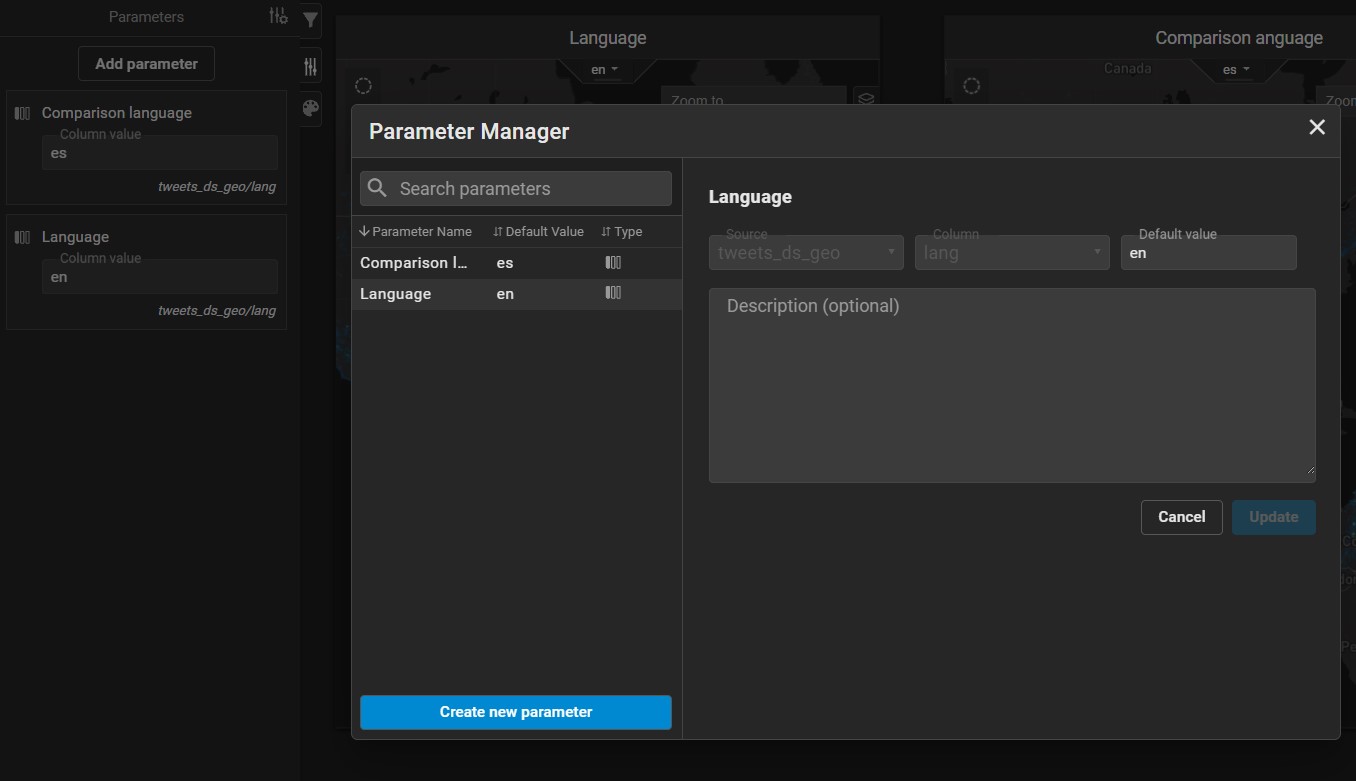
Task: Close the Parameter Manager dialog
Action: (x=1317, y=127)
